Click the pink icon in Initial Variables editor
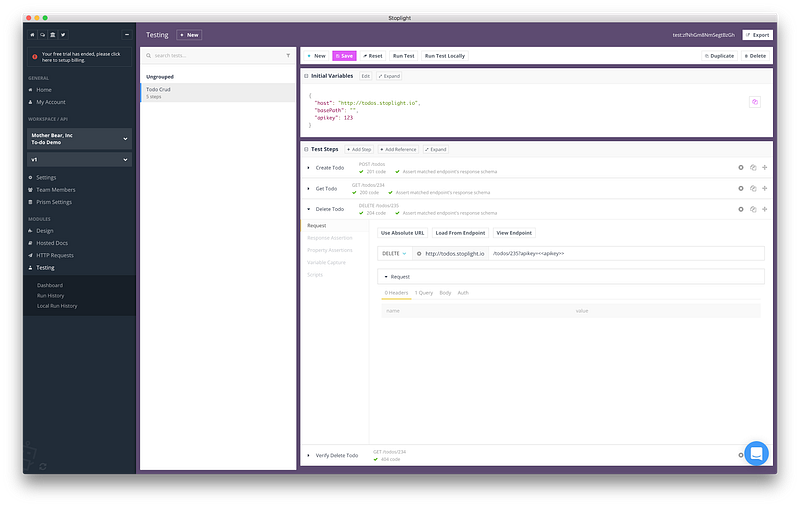The image size is (800, 507). pos(755,102)
